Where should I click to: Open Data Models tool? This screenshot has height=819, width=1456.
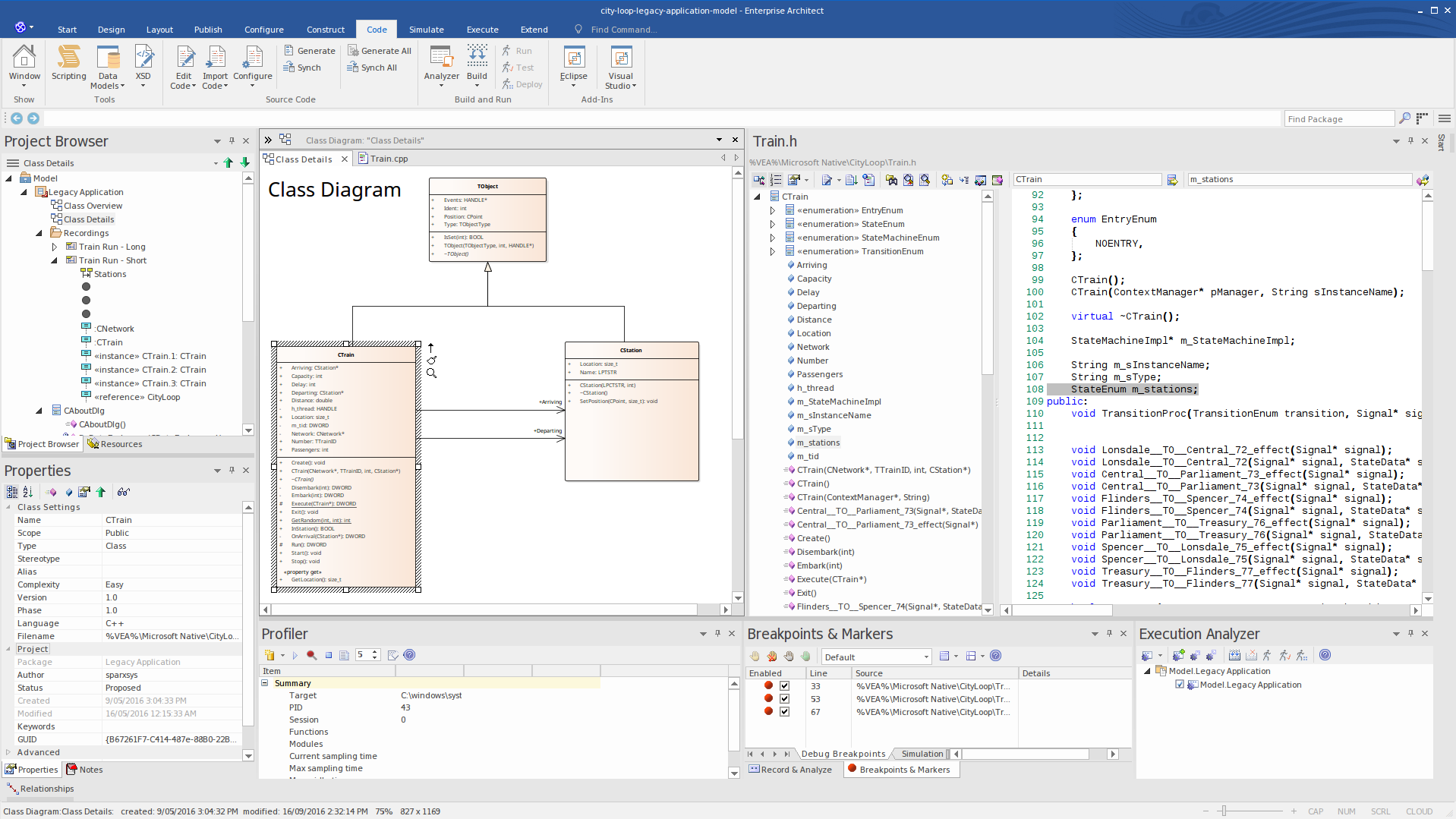tap(108, 67)
